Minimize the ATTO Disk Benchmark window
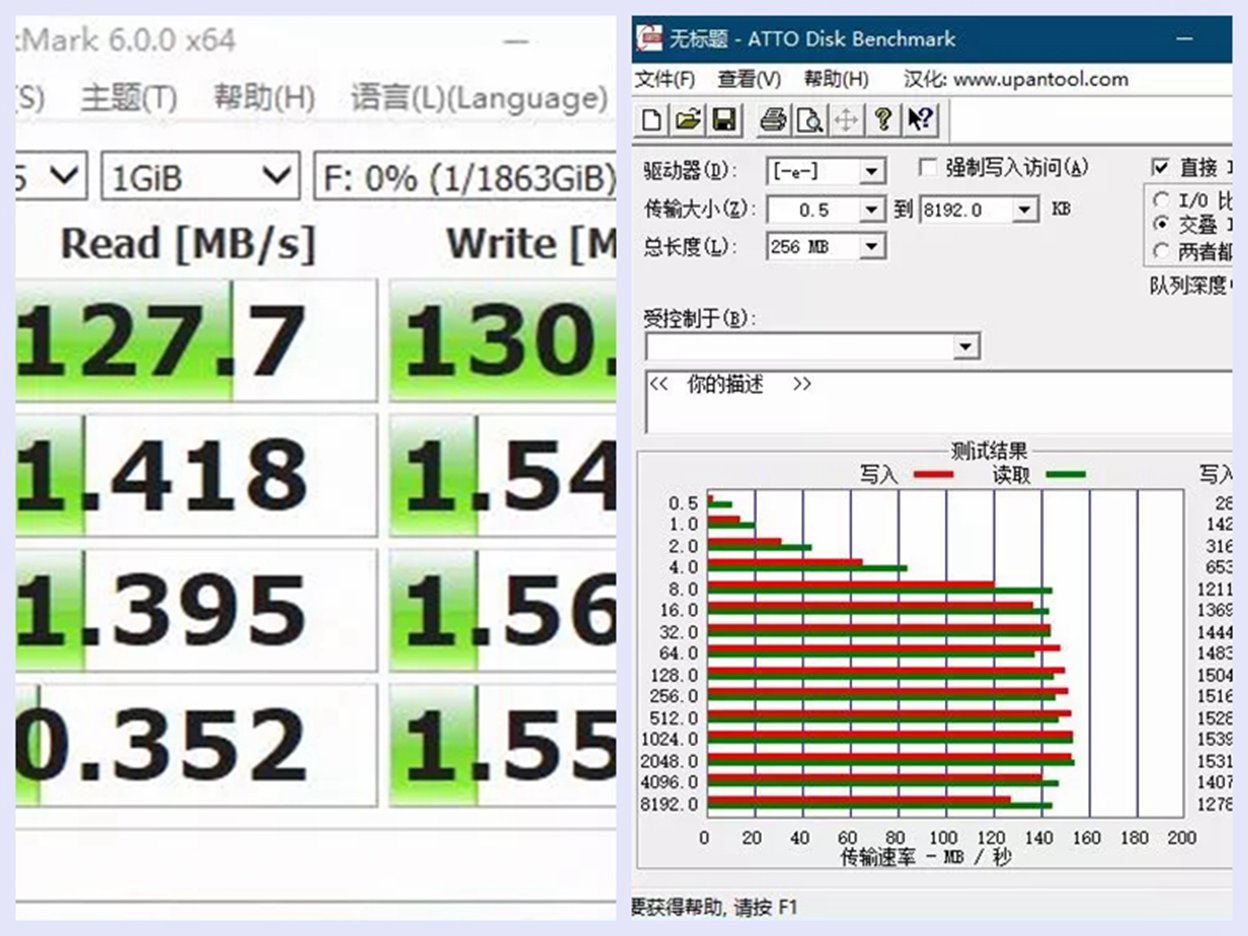The width and height of the screenshot is (1248, 936). (1183, 39)
